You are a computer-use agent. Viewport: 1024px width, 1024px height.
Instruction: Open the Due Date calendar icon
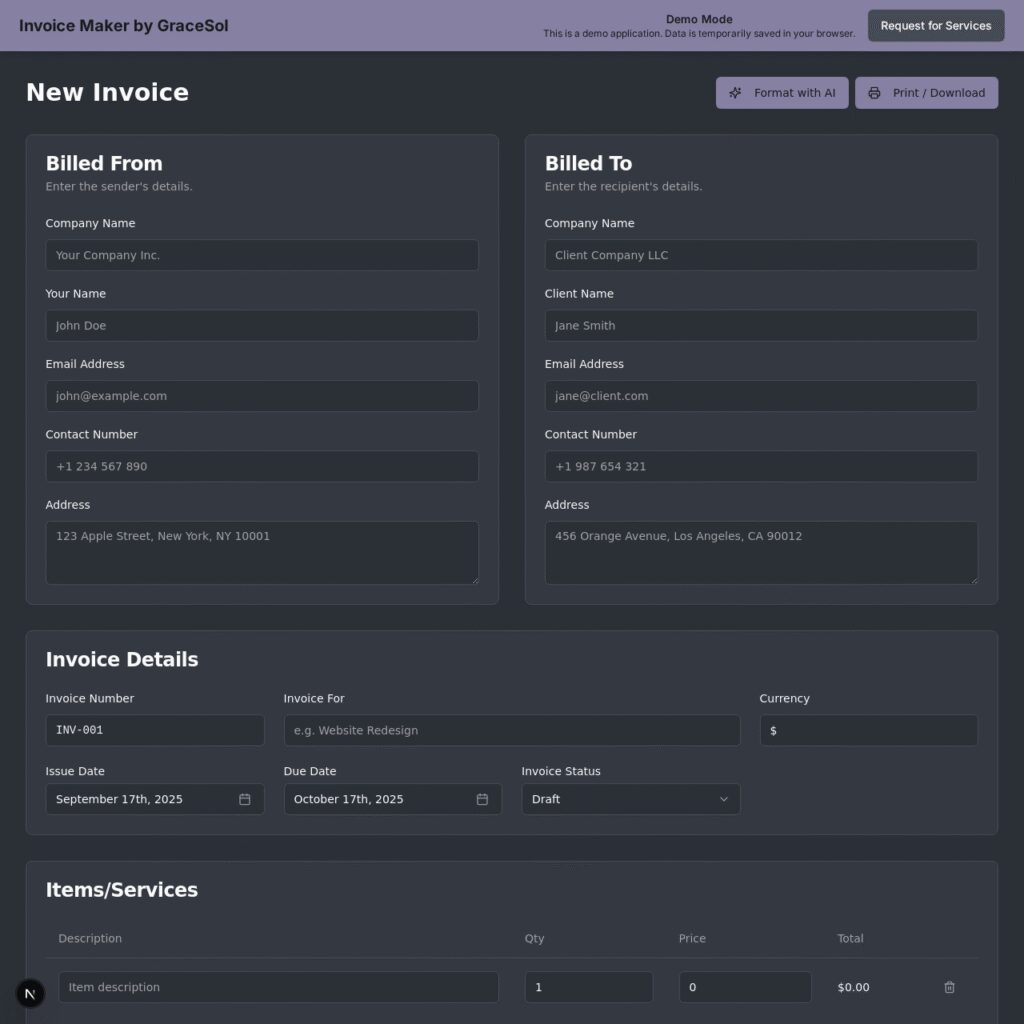pos(482,799)
